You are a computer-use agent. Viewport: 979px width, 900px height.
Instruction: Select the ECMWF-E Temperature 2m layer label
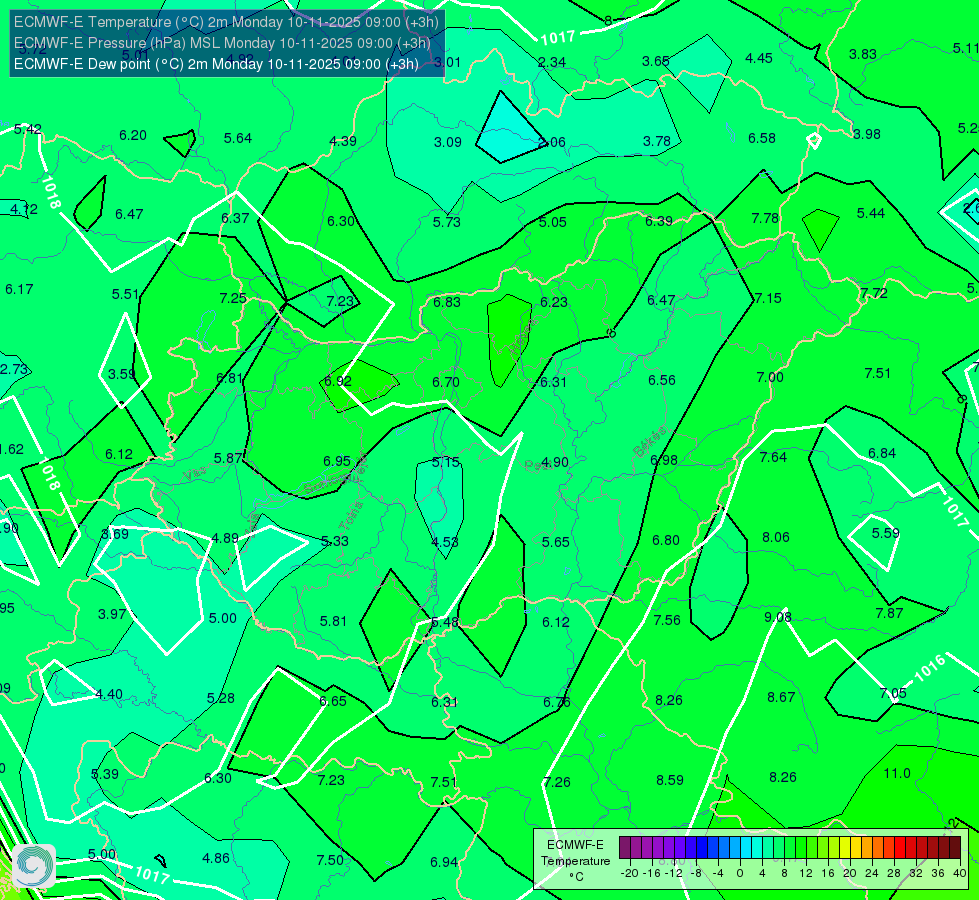(x=226, y=22)
